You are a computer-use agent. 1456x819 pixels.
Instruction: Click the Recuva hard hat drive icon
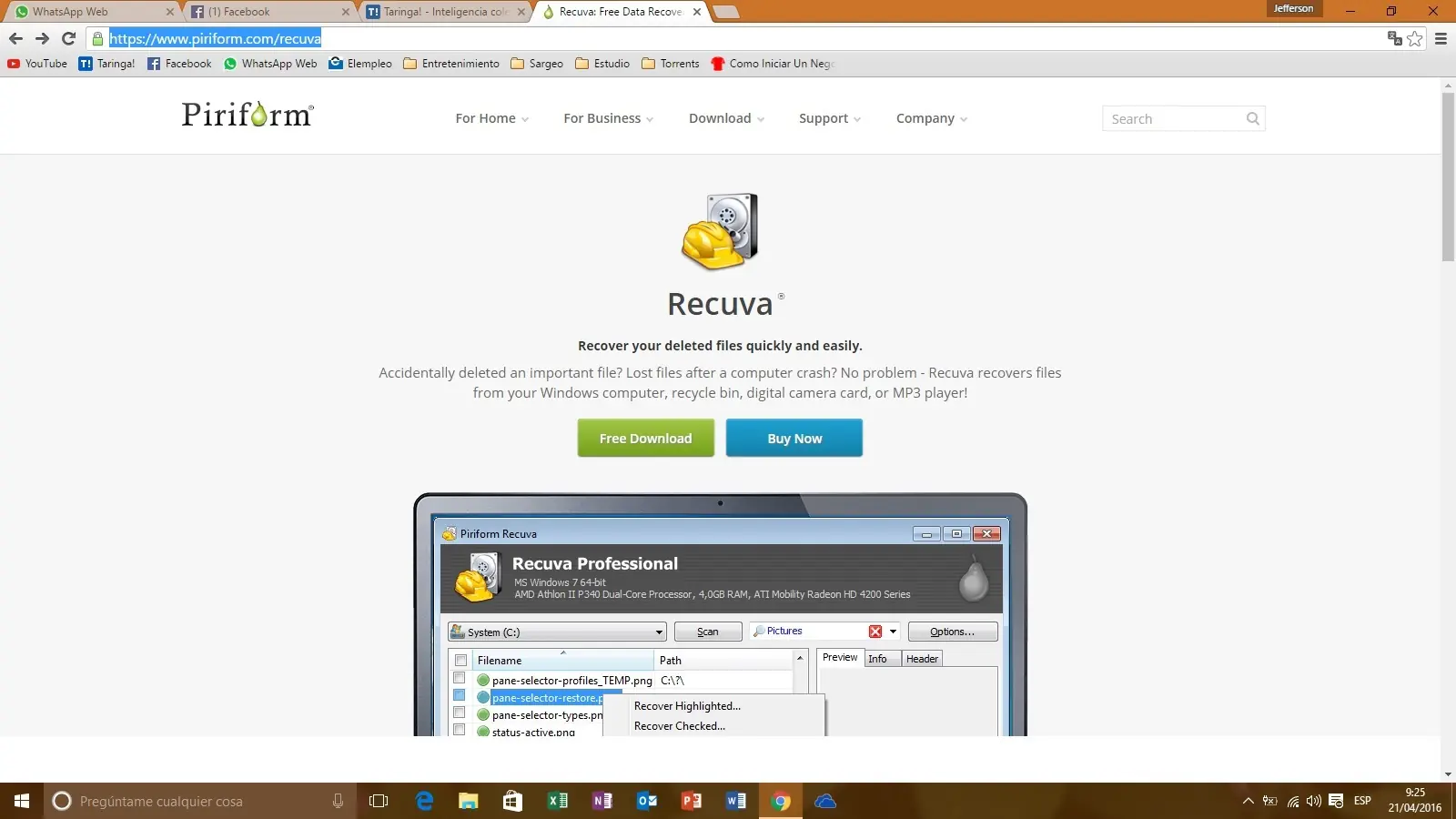tap(720, 231)
